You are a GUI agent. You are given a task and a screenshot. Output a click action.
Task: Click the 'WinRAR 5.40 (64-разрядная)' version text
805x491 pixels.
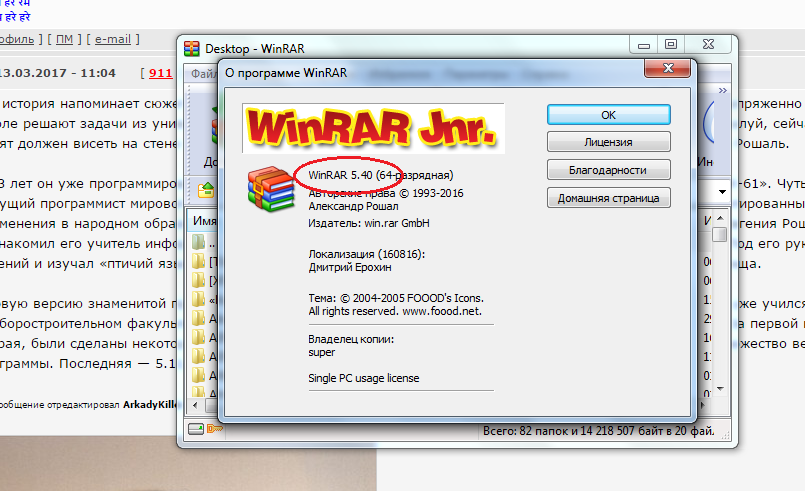coord(380,175)
